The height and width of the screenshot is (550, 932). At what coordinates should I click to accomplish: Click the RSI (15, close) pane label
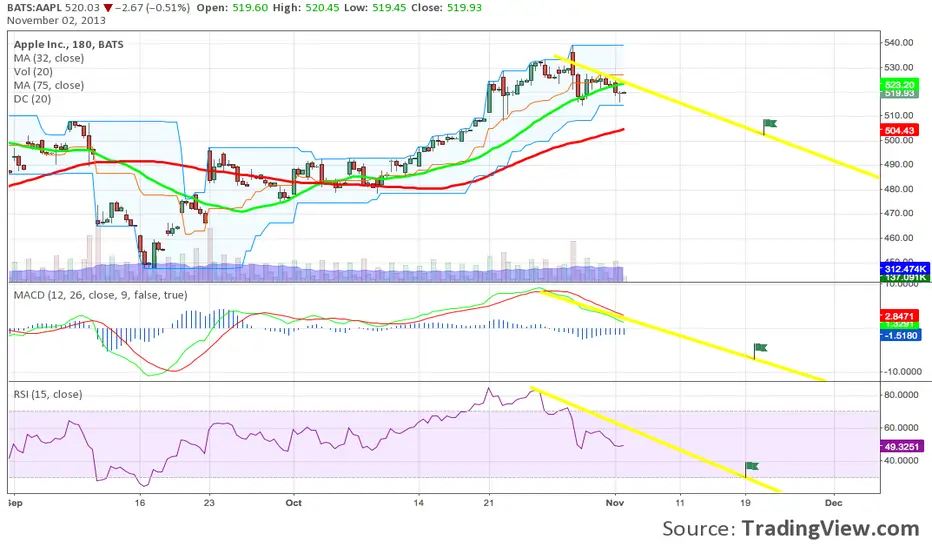(x=48, y=394)
